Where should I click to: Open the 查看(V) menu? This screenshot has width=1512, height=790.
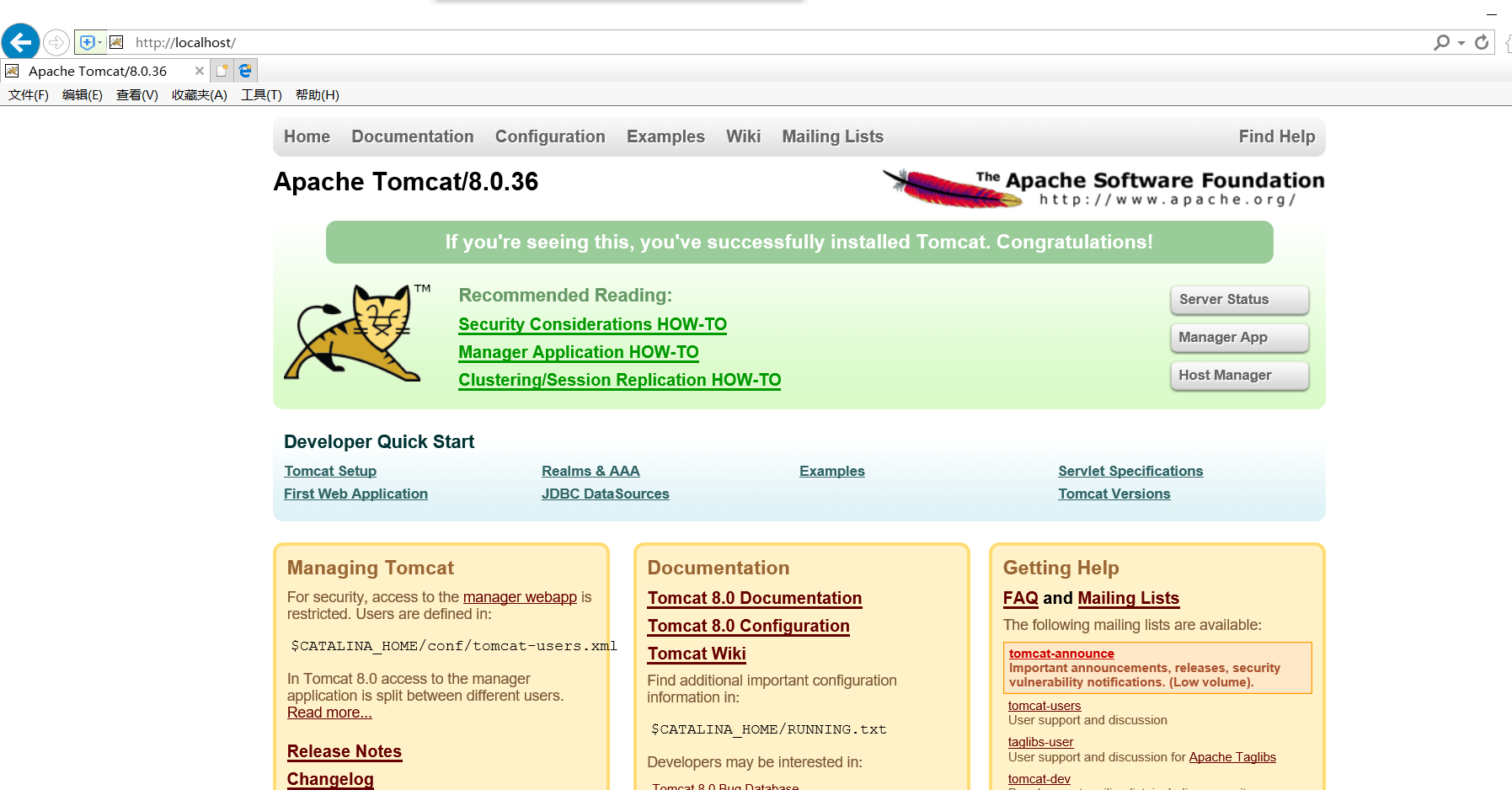coord(137,95)
